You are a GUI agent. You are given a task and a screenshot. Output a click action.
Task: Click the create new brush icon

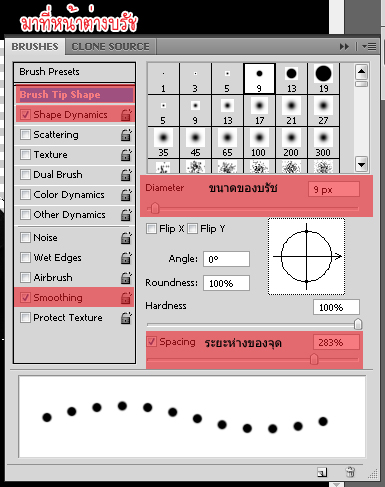pos(322,472)
